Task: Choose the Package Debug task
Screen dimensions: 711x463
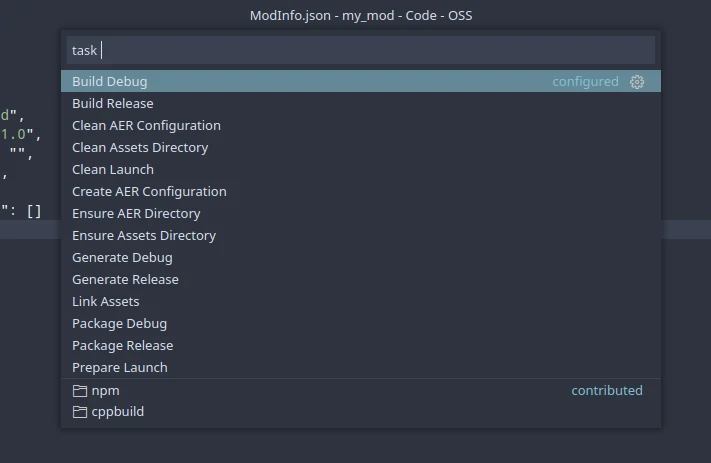Action: pos(361,323)
